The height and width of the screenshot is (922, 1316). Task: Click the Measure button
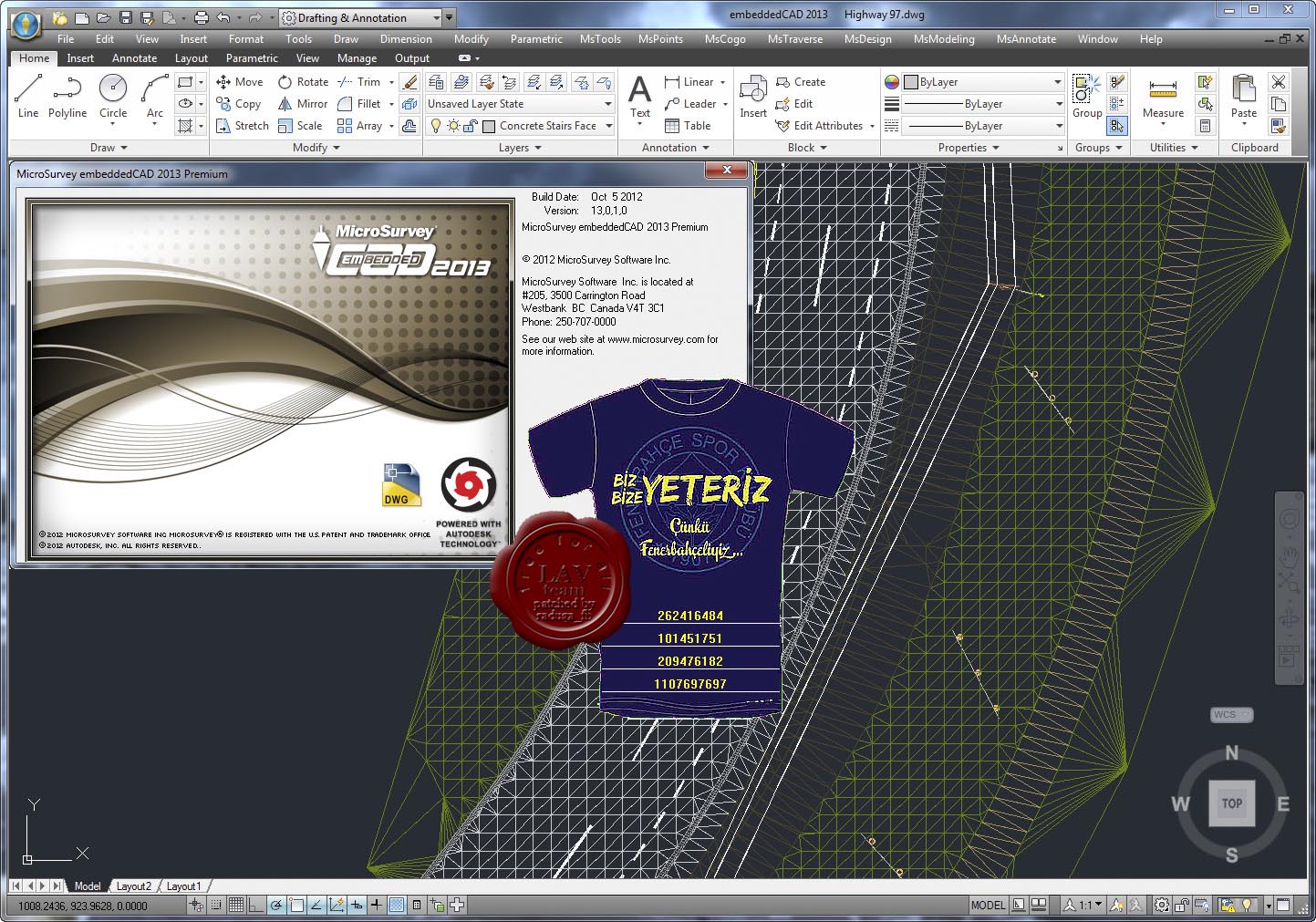[1163, 100]
